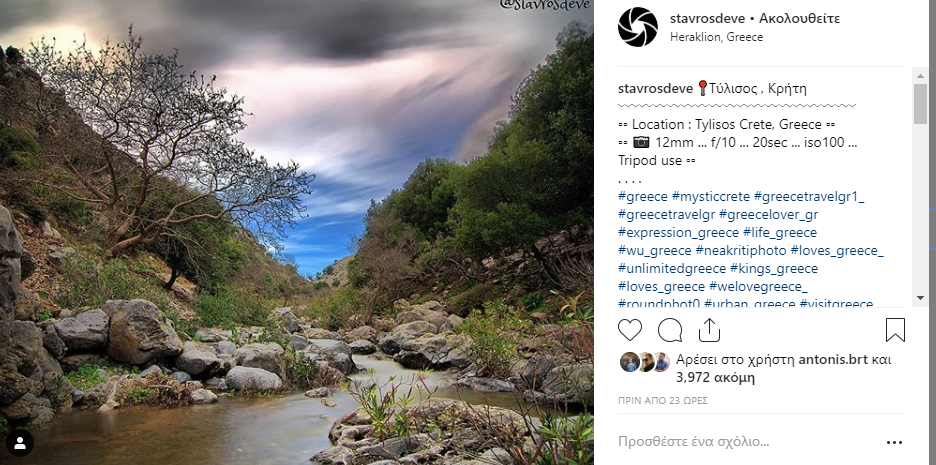
Task: Click the tagged-people icon on the photo
Action: point(21,441)
